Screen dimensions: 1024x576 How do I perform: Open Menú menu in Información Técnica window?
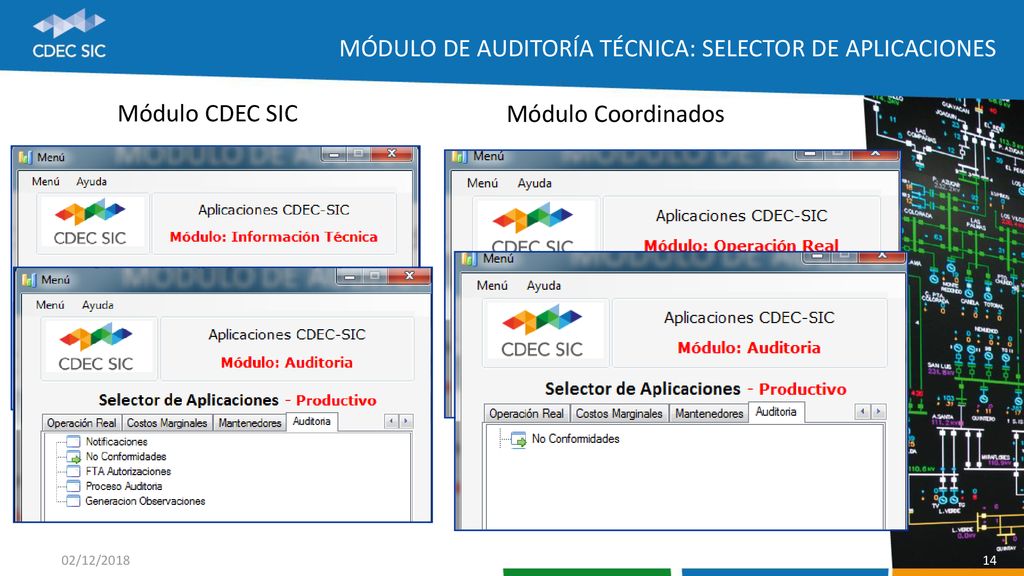point(46,182)
